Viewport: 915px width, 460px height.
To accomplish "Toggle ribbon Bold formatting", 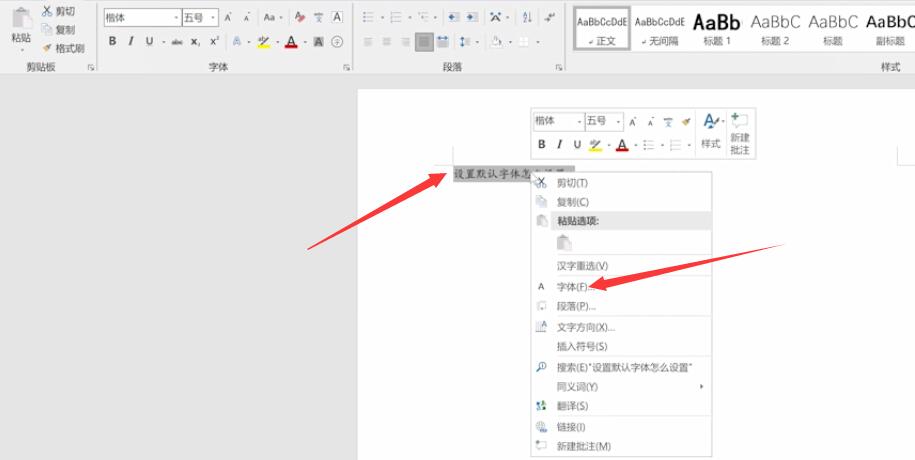I will click(113, 41).
